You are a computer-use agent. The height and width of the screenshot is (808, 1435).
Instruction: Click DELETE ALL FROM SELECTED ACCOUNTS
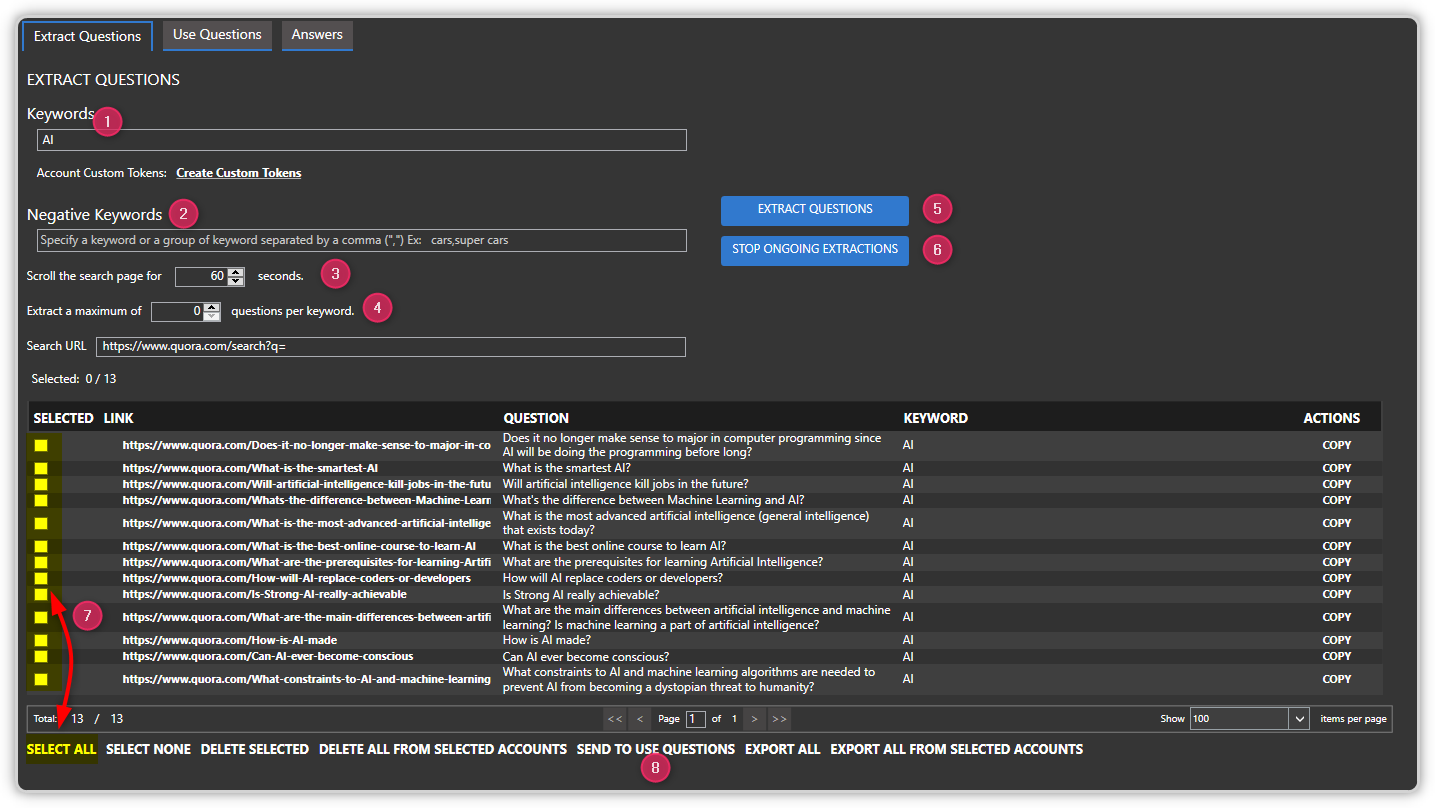(x=443, y=749)
